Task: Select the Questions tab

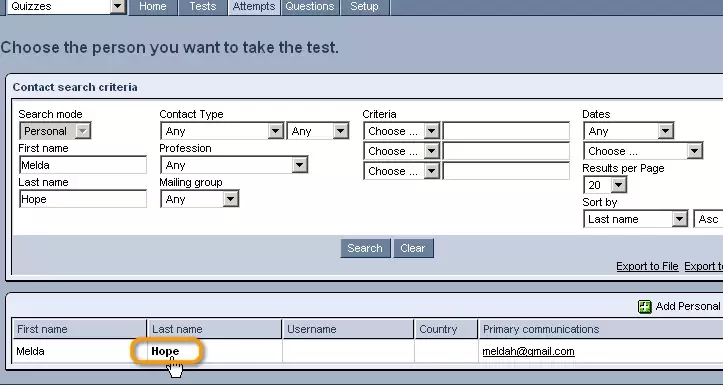Action: click(x=310, y=6)
